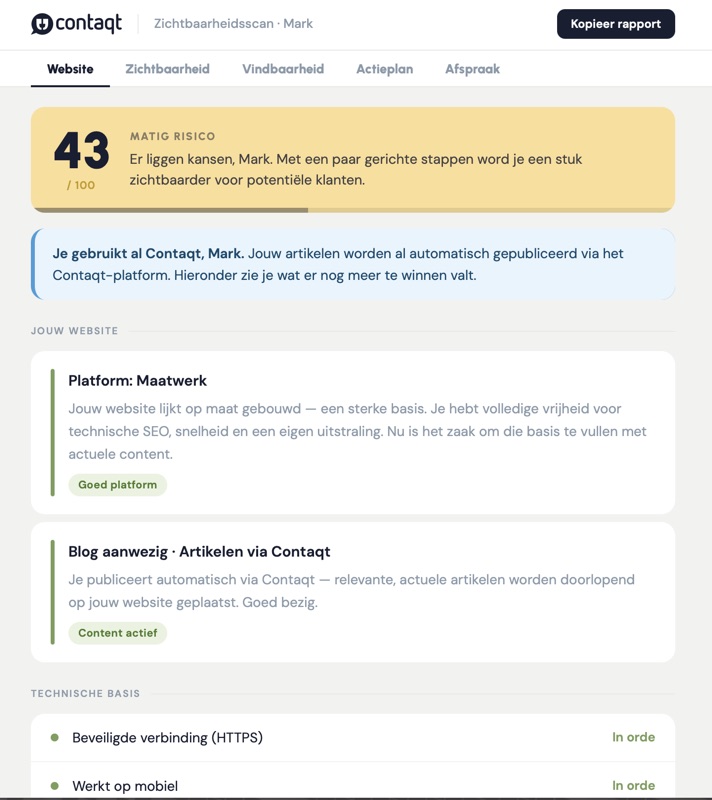Click the Zichtbaarheidsscan · Mark header title
Screen dimensions: 712x800
pos(233,24)
